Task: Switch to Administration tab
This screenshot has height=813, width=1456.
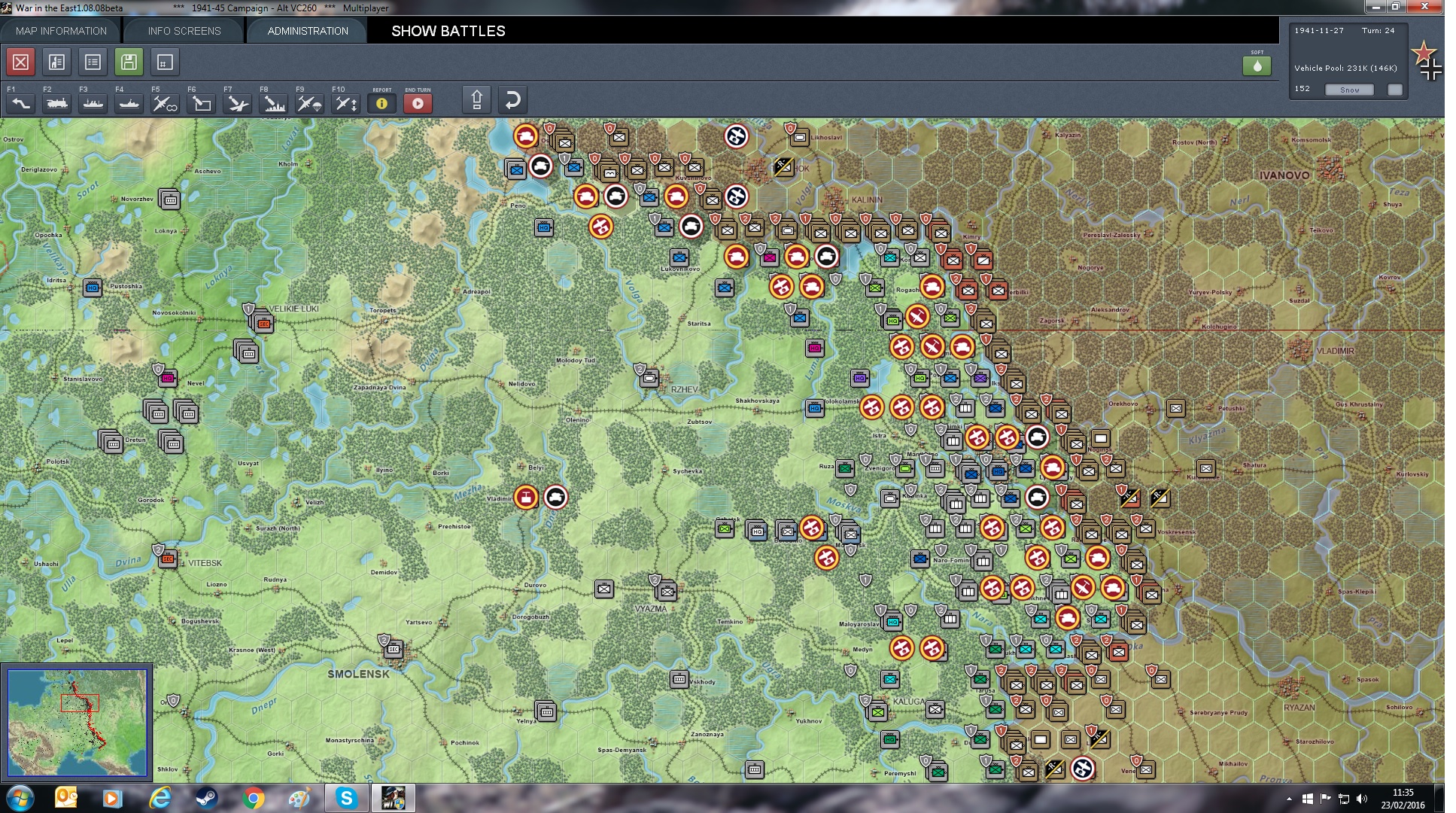Action: 308,31
